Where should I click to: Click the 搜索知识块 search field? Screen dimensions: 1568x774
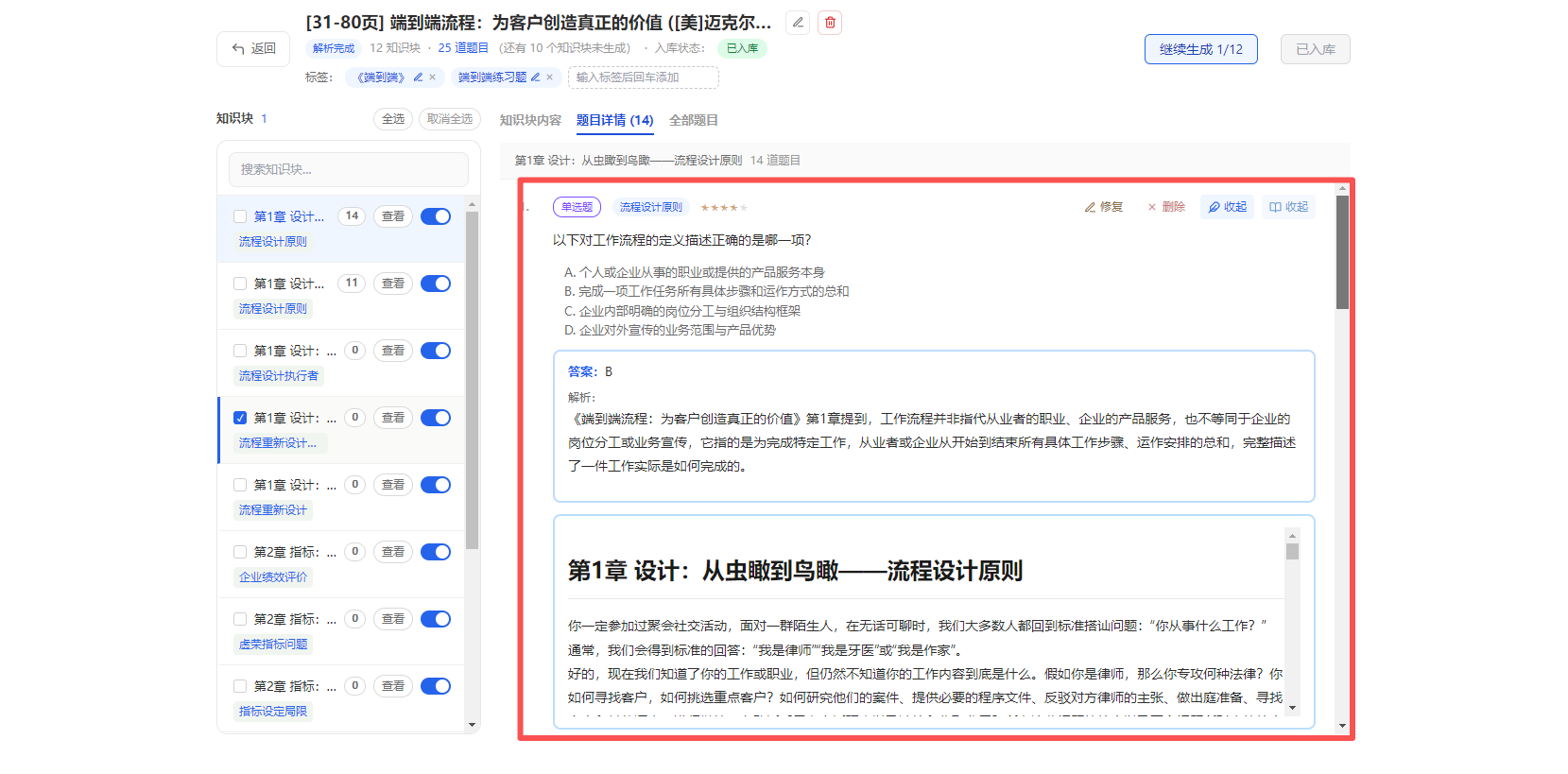[x=349, y=169]
